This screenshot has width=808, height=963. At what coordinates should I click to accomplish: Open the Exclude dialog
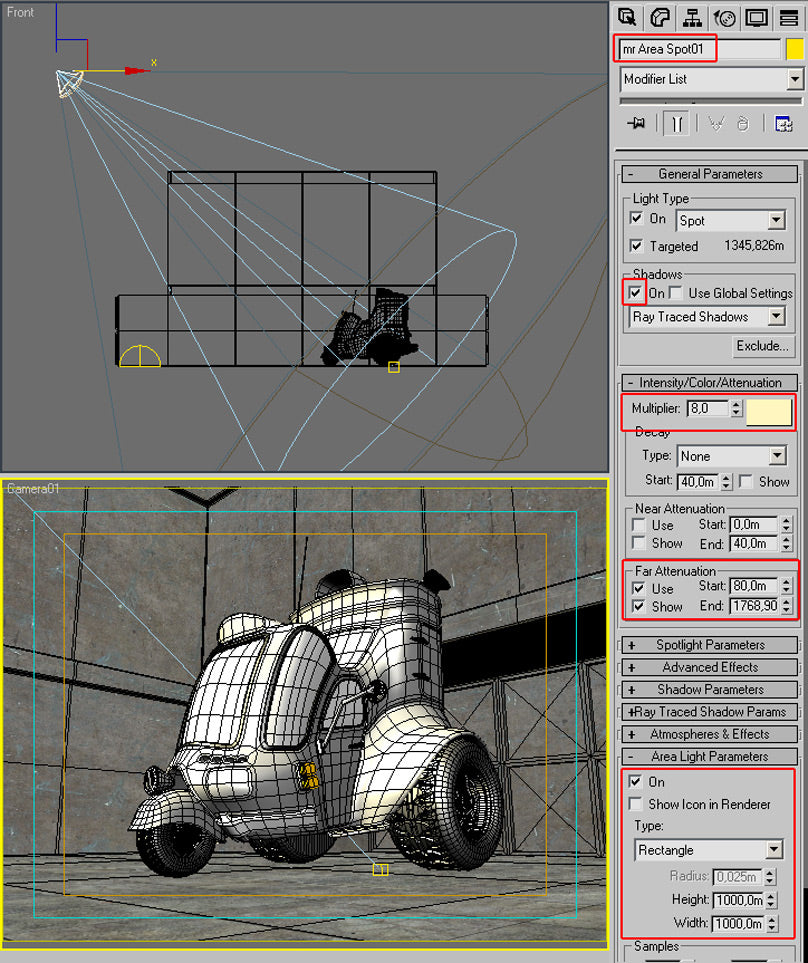pyautogui.click(x=763, y=346)
